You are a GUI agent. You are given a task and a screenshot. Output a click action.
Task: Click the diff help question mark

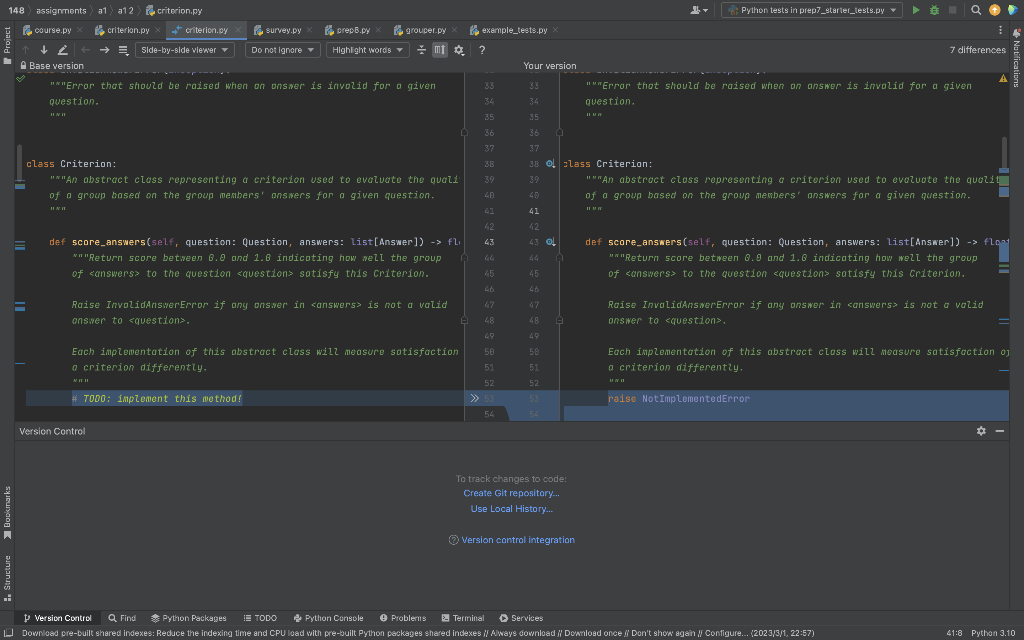[482, 50]
